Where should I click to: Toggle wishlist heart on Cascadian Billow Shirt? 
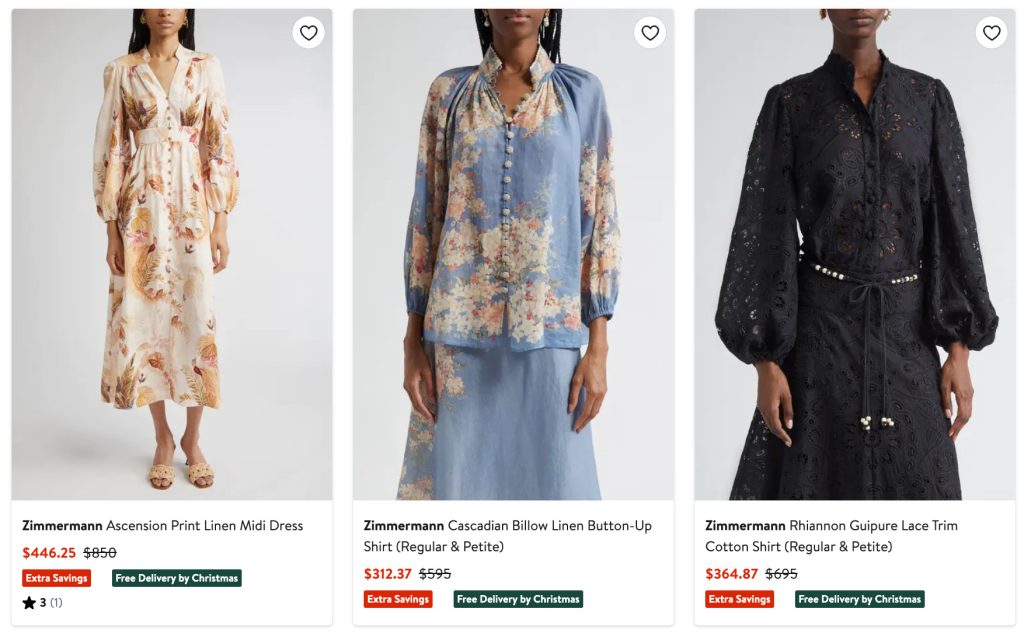point(650,33)
